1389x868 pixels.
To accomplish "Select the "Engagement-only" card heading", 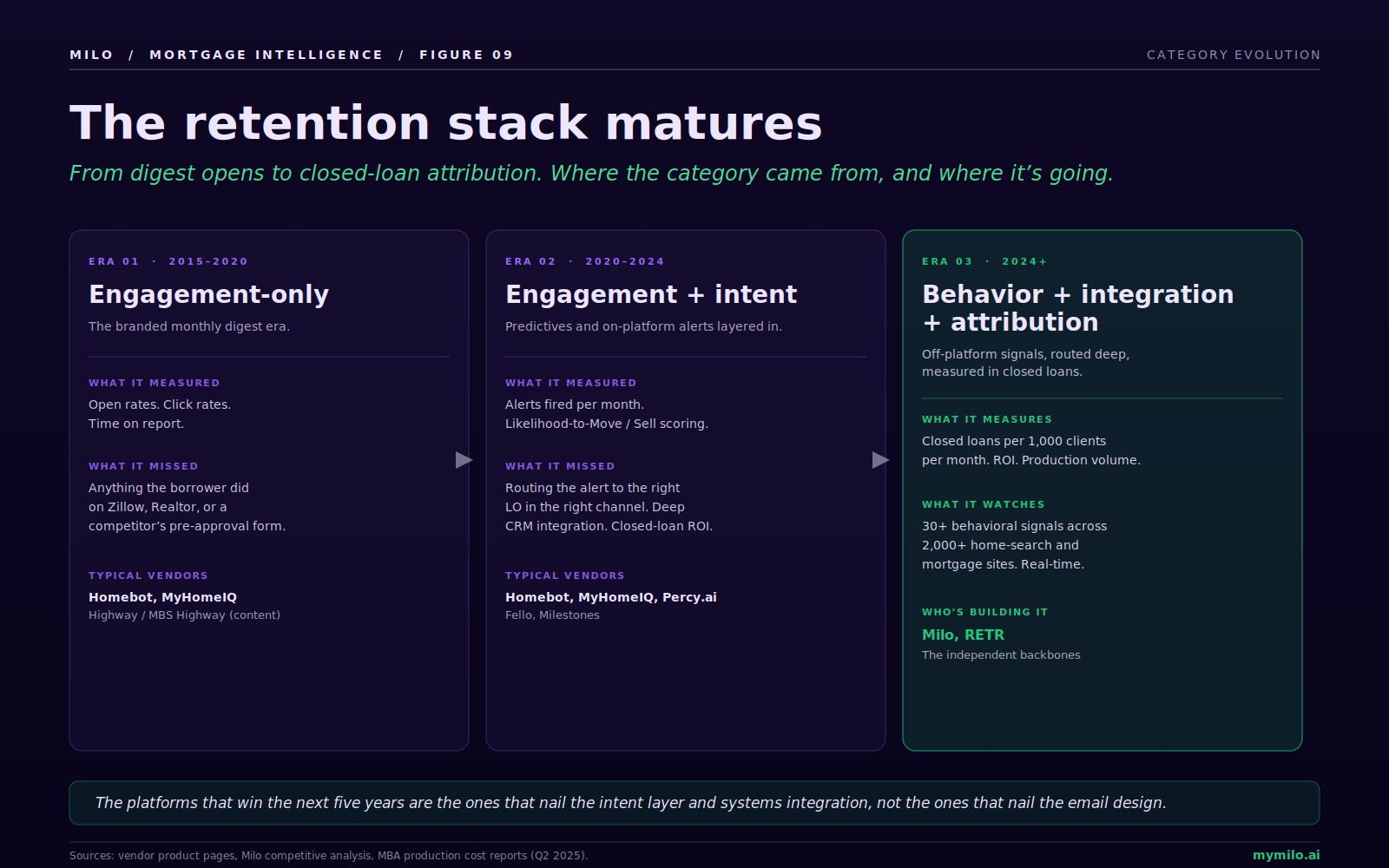I will [209, 294].
